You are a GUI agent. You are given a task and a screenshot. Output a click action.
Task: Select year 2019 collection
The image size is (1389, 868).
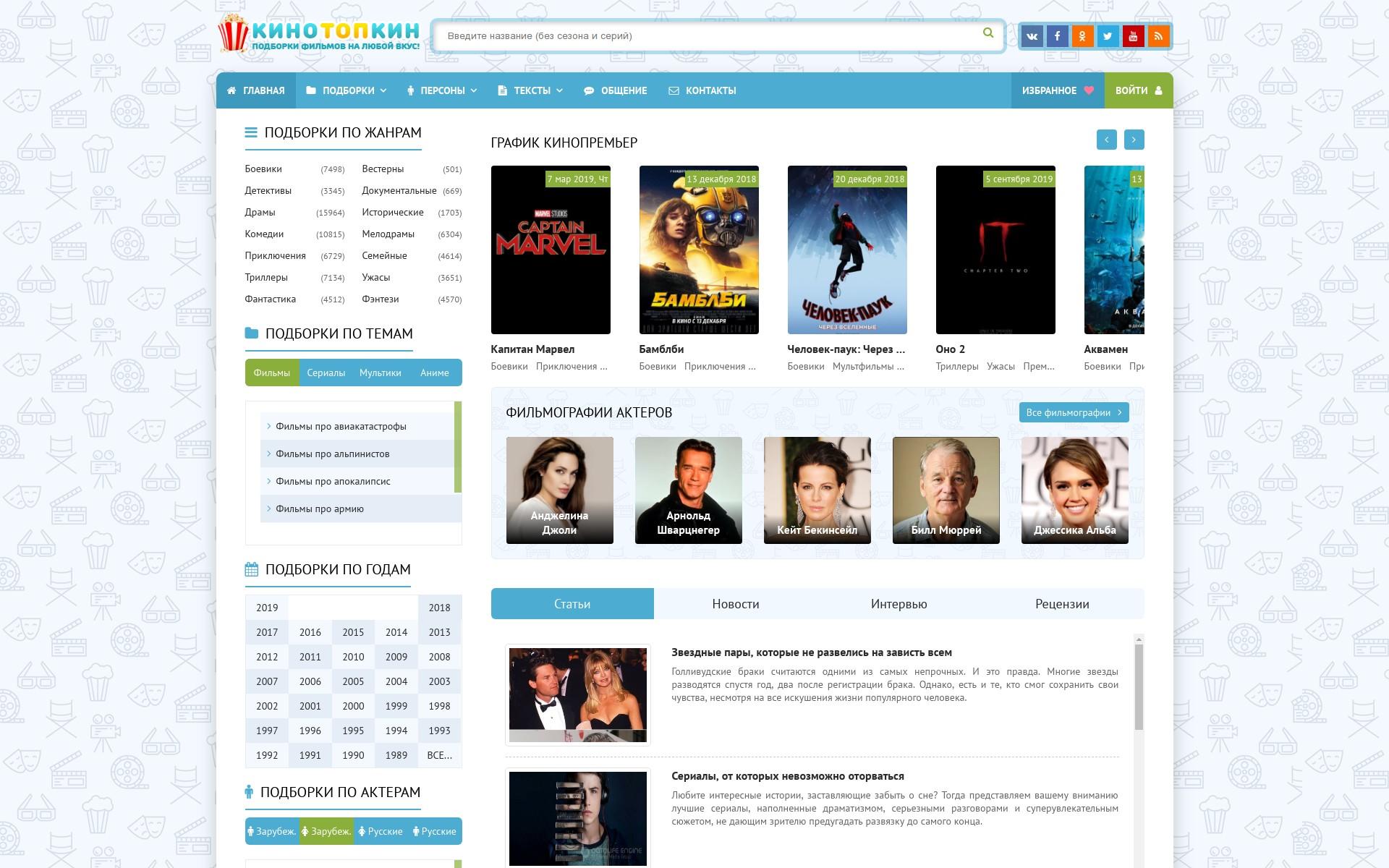(x=267, y=608)
